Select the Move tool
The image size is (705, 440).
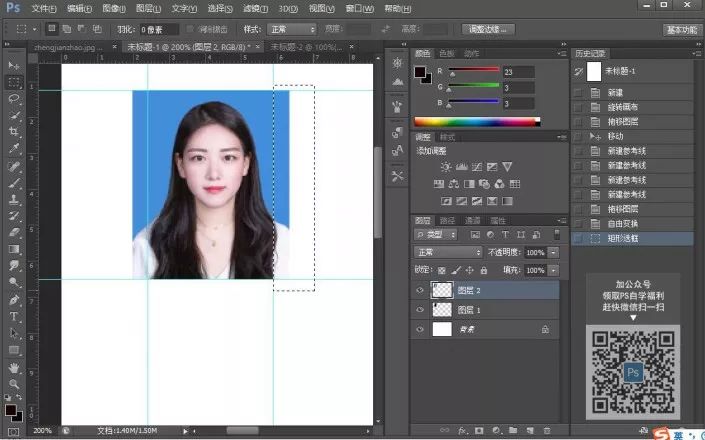point(14,66)
